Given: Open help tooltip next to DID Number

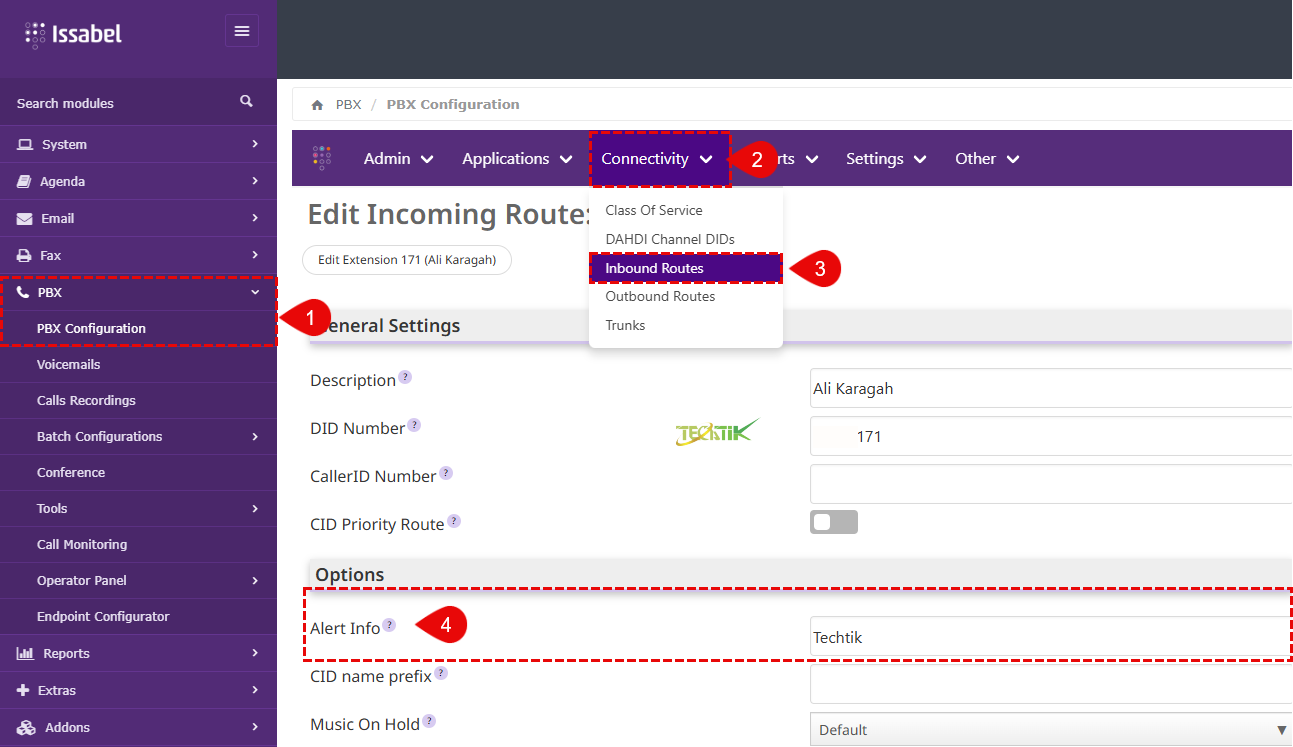Looking at the screenshot, I should [414, 425].
